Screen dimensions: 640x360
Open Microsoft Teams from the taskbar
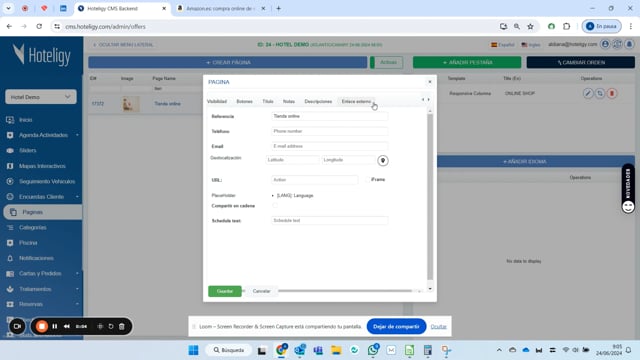pos(318,350)
